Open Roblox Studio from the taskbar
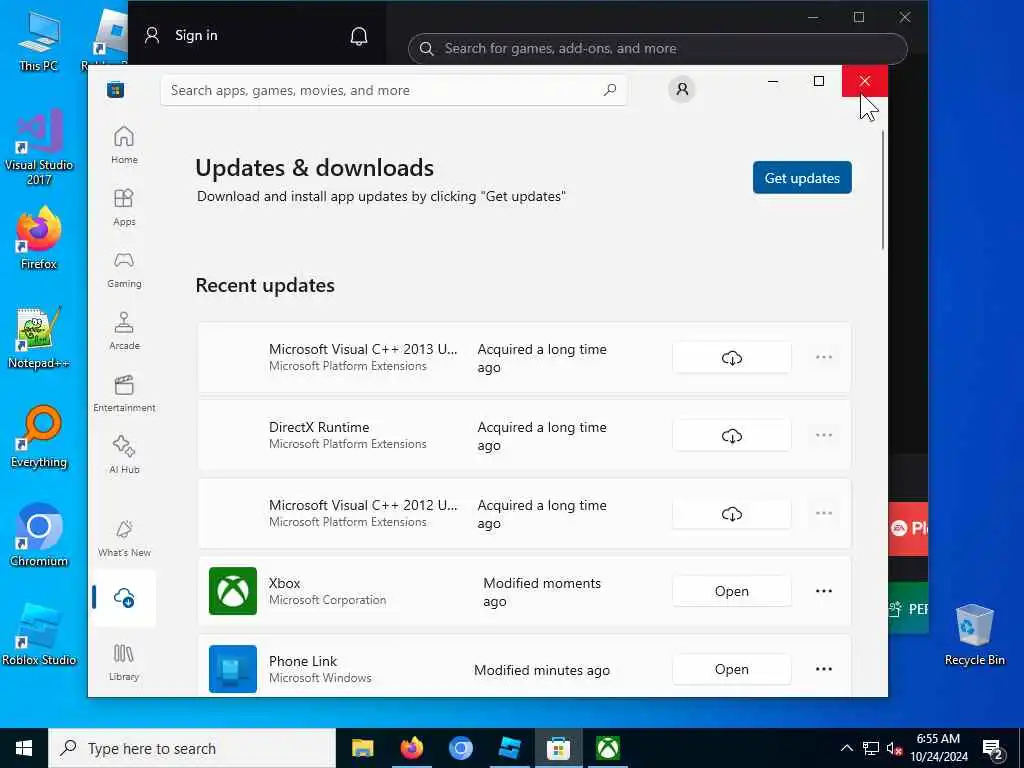 (509, 748)
